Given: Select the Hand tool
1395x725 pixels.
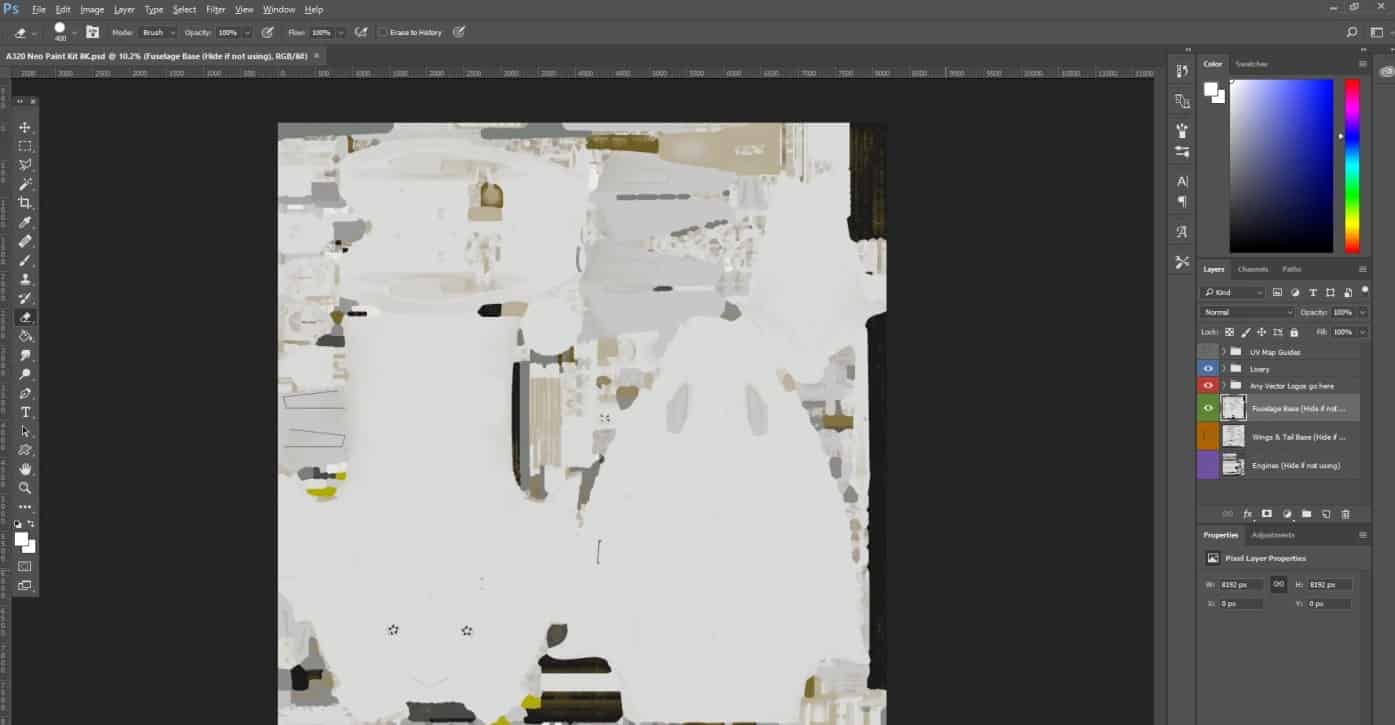Looking at the screenshot, I should [25, 469].
